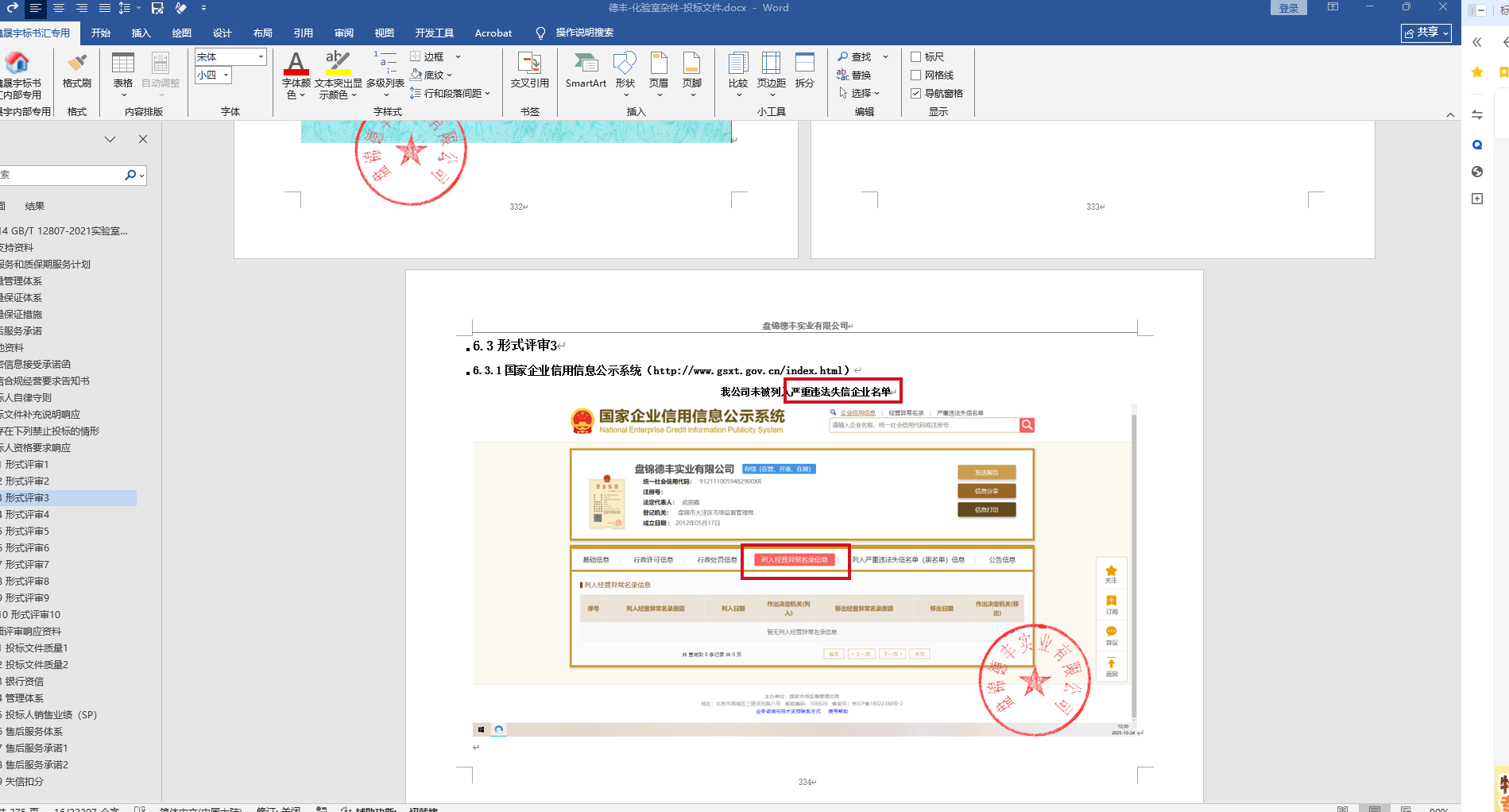
Task: Go to heading 形式评审1 in navigation
Action: tap(27, 465)
